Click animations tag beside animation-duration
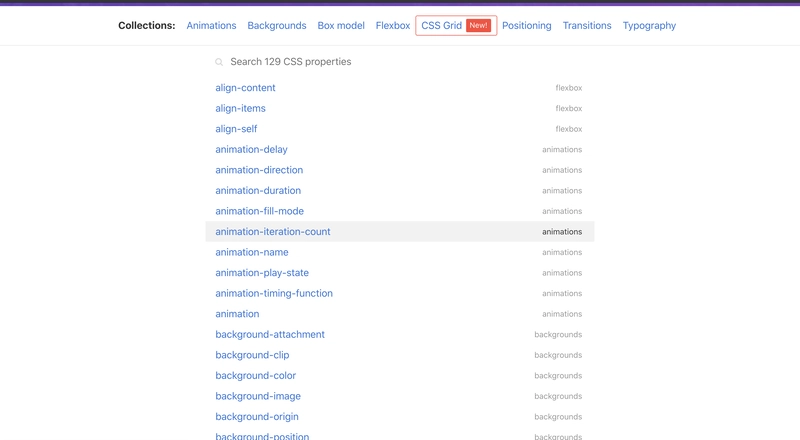This screenshot has width=800, height=440. [x=562, y=190]
